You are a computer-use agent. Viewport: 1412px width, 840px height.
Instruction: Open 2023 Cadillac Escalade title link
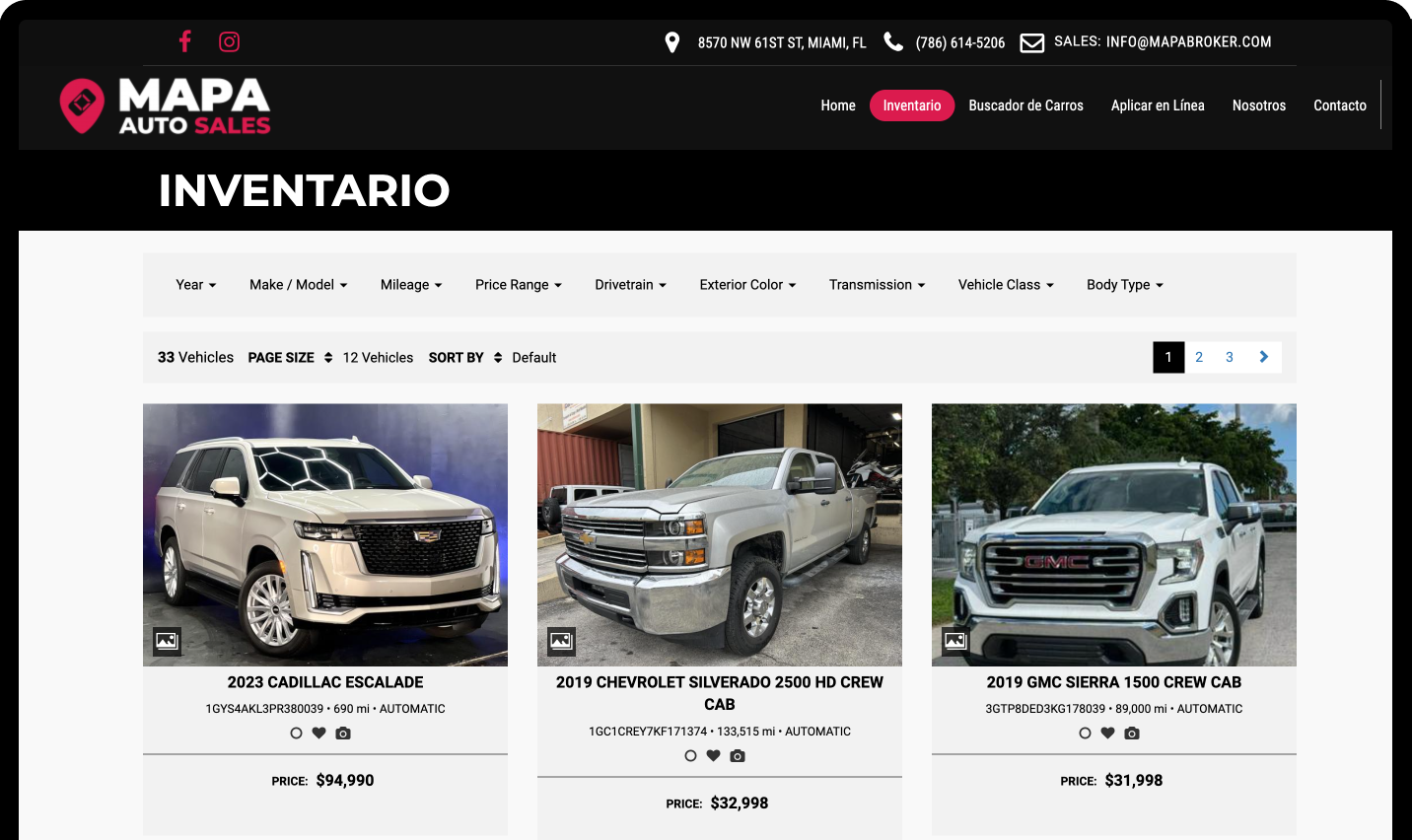325,682
